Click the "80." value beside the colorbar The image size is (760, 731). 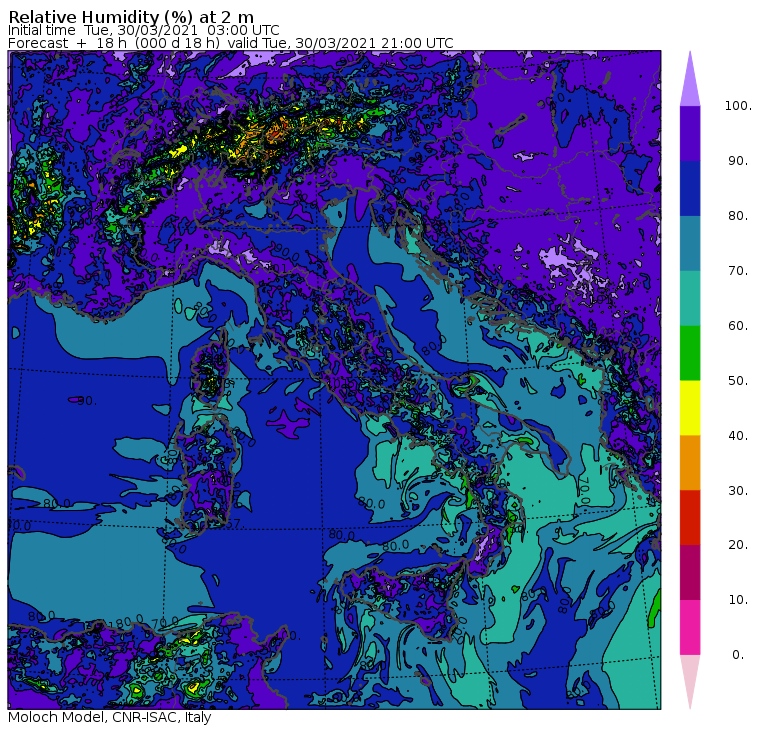(738, 216)
